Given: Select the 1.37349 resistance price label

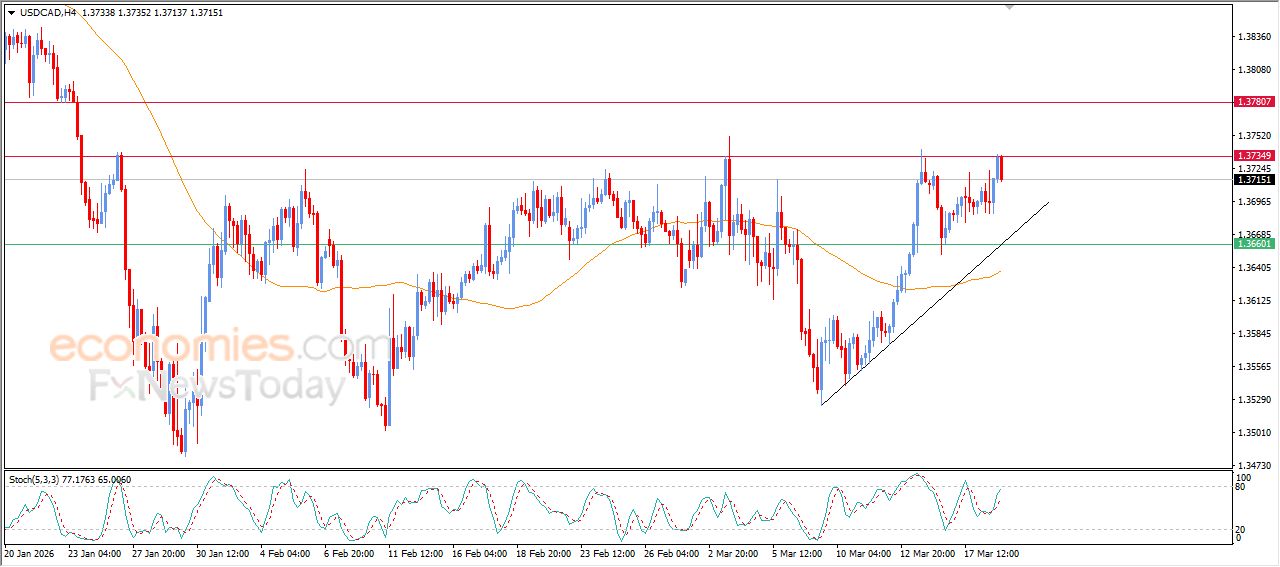Looking at the screenshot, I should (x=1254, y=156).
